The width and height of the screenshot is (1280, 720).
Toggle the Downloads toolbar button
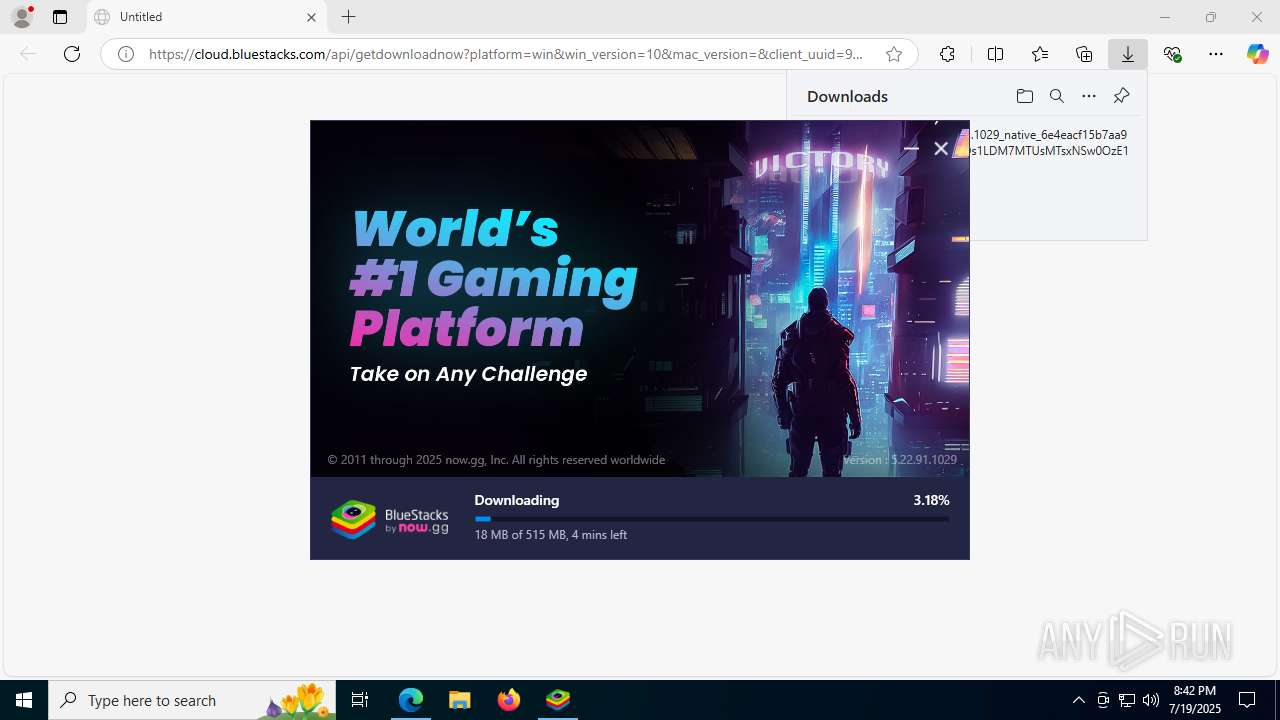[x=1128, y=54]
